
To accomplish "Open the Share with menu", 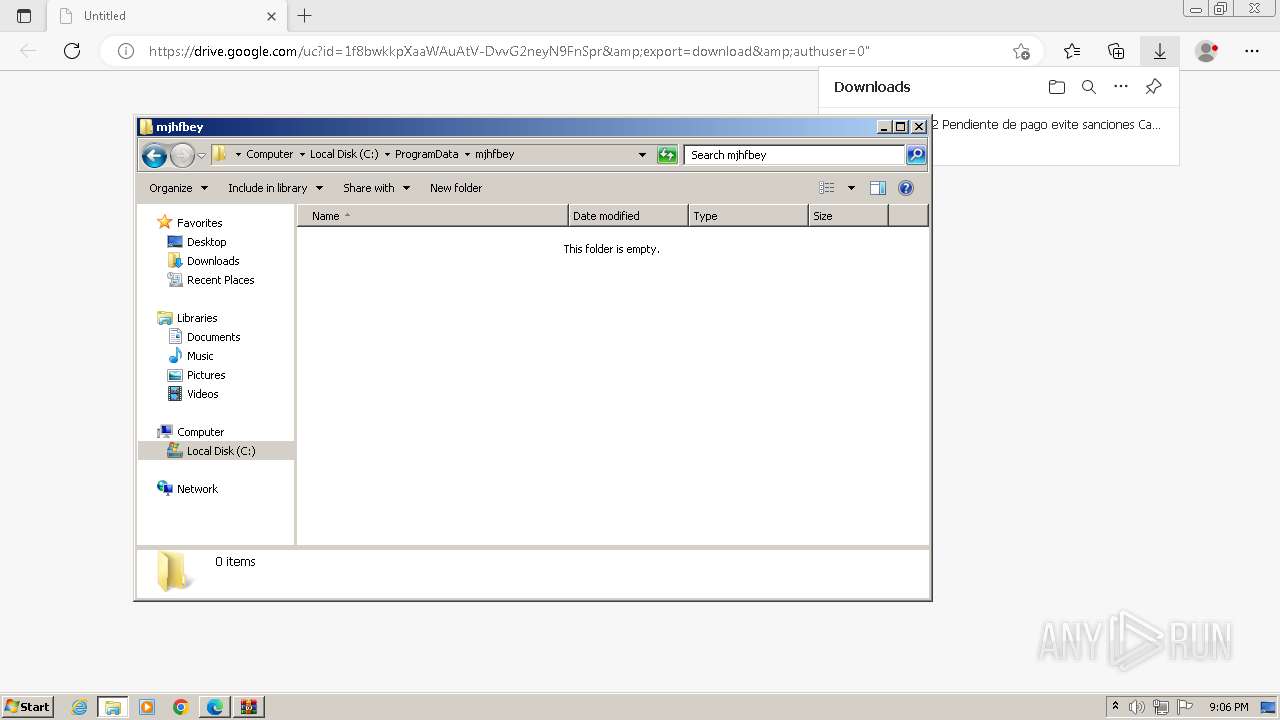I will click(376, 188).
